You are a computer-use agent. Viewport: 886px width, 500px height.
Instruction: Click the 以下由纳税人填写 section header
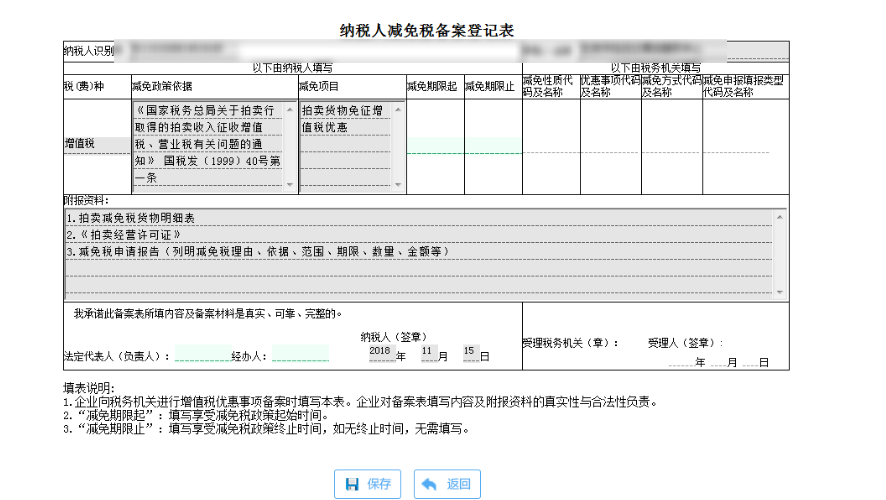292,68
